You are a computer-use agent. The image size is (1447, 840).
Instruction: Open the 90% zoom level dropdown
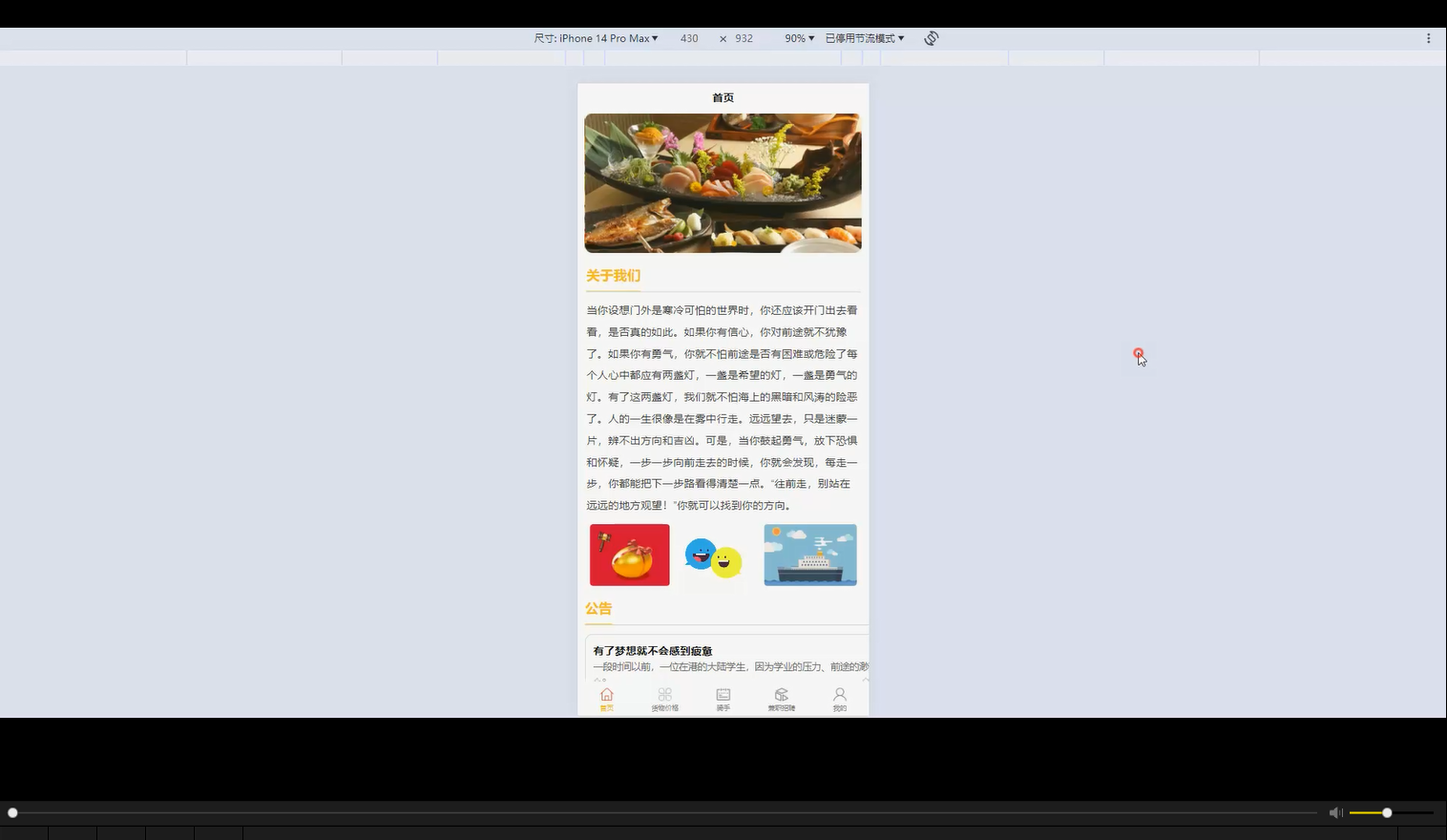coord(798,38)
